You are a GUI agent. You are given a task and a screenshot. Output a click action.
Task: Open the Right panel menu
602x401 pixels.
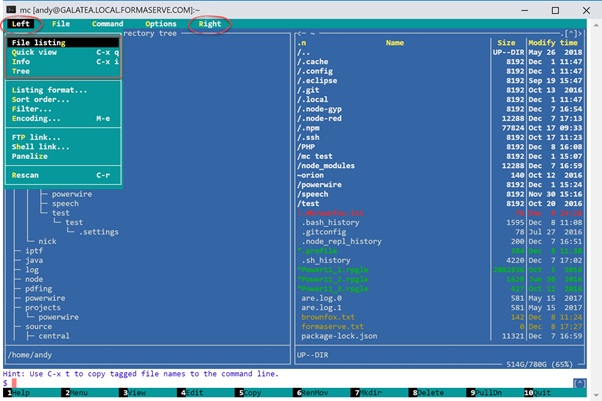210,23
